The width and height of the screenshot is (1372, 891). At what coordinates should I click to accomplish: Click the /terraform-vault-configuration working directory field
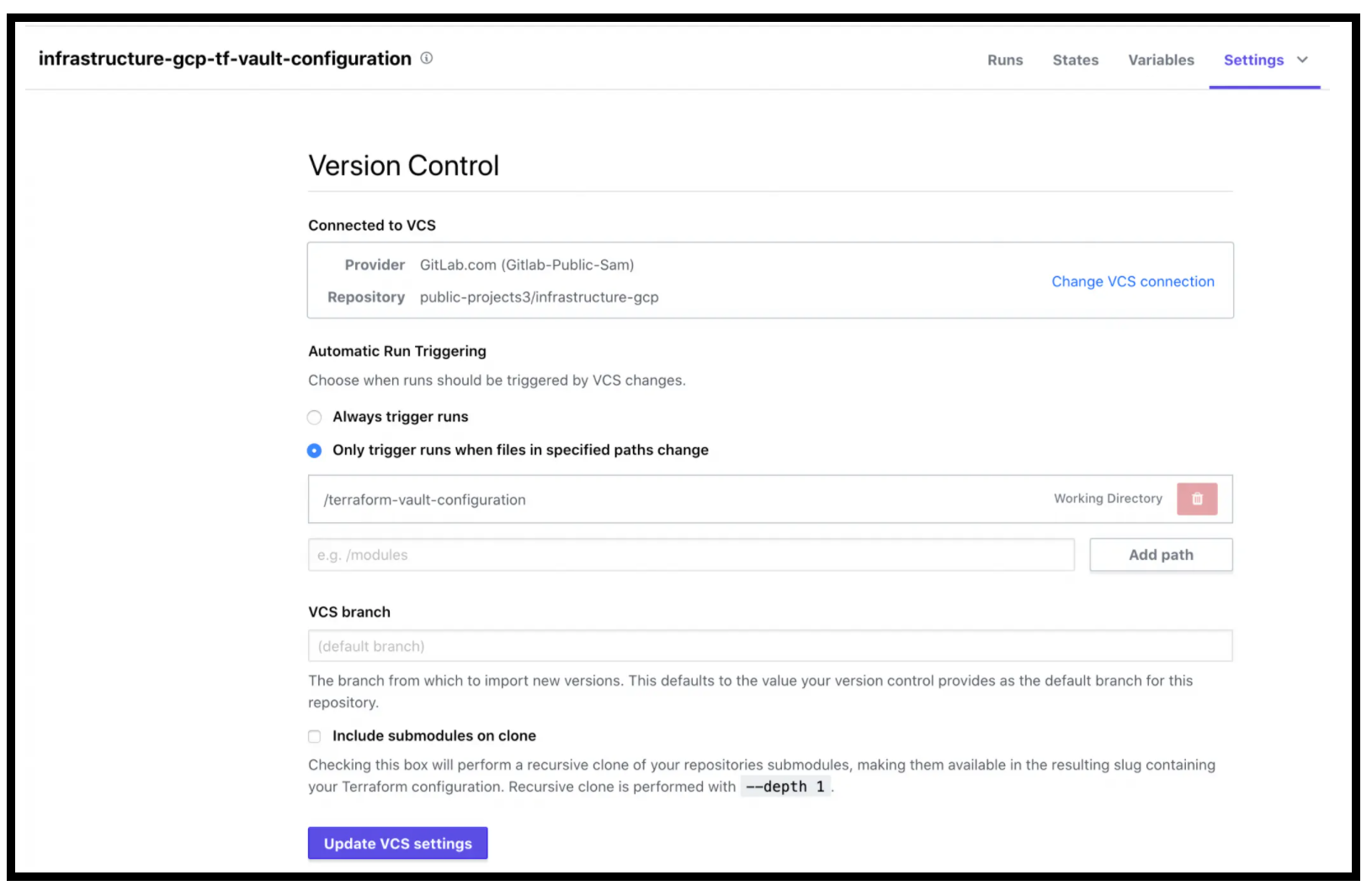(x=589, y=499)
